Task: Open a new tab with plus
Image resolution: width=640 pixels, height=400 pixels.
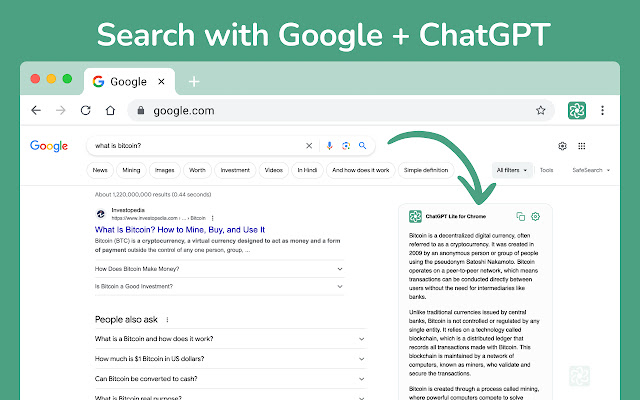Action: tap(194, 82)
